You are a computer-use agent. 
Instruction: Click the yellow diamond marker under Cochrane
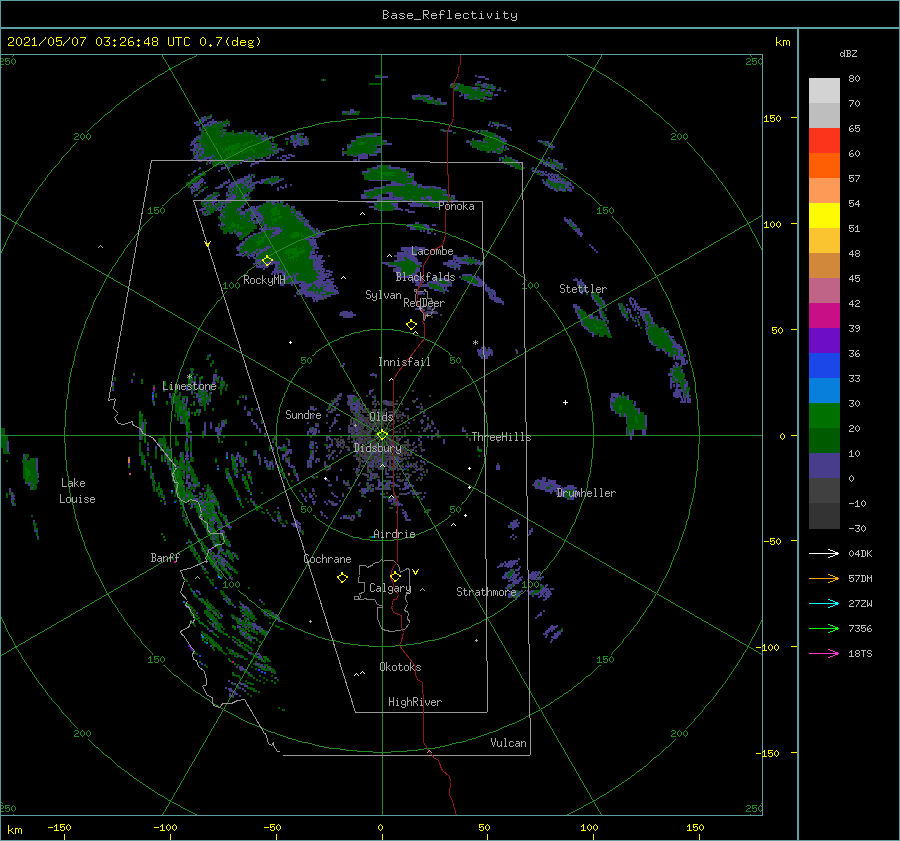(x=342, y=578)
